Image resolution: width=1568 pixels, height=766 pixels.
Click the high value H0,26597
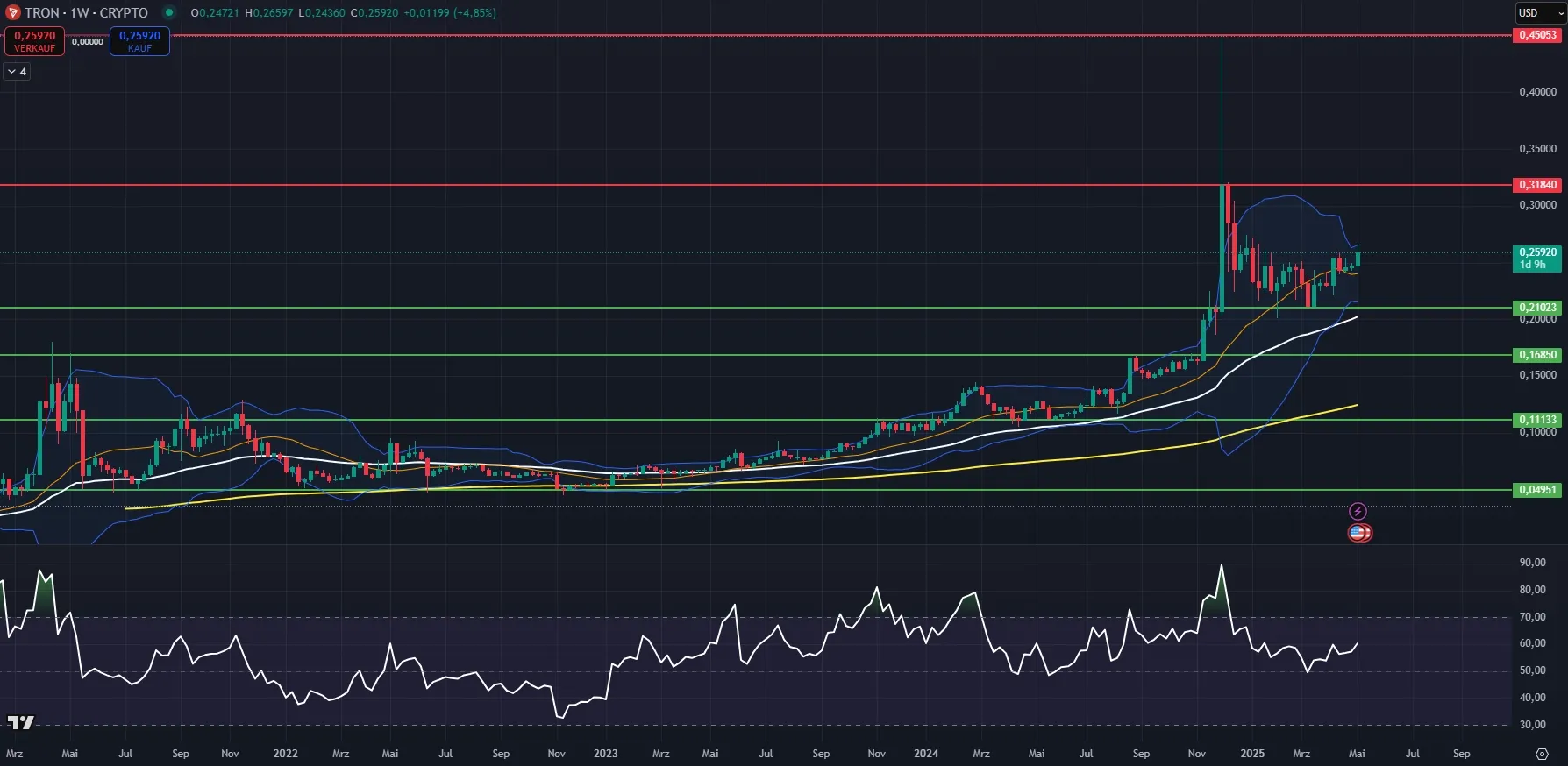(269, 13)
